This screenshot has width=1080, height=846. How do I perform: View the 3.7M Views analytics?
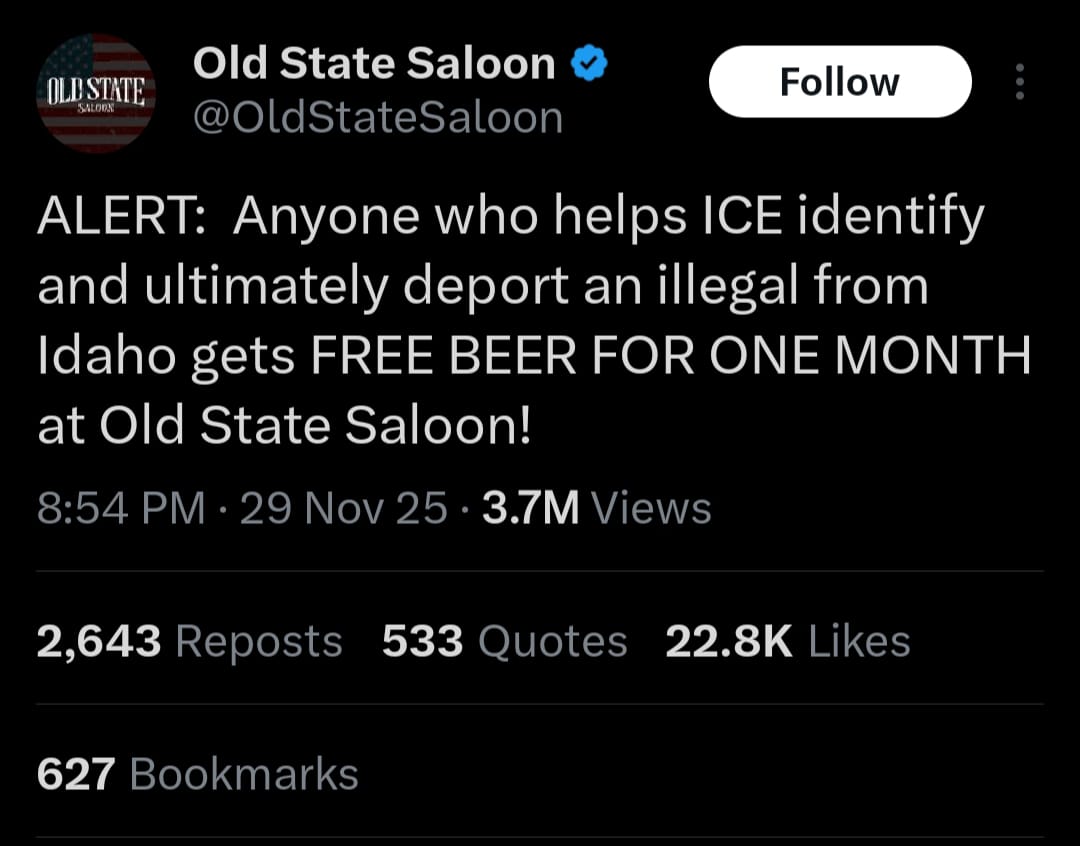click(x=596, y=509)
